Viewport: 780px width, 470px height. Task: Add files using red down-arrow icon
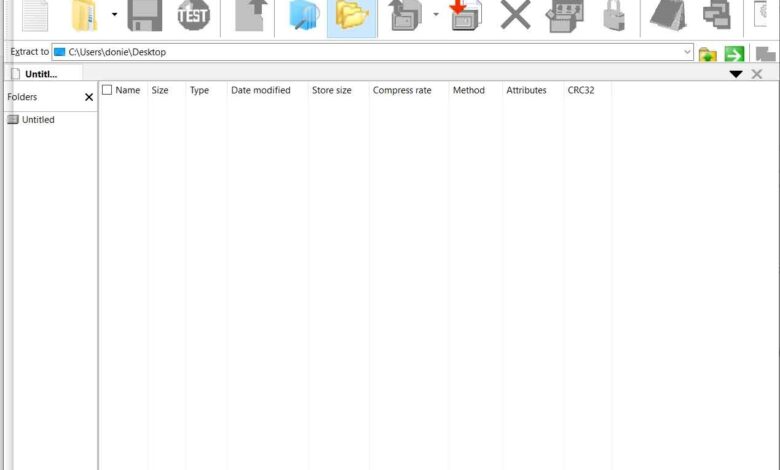[466, 15]
